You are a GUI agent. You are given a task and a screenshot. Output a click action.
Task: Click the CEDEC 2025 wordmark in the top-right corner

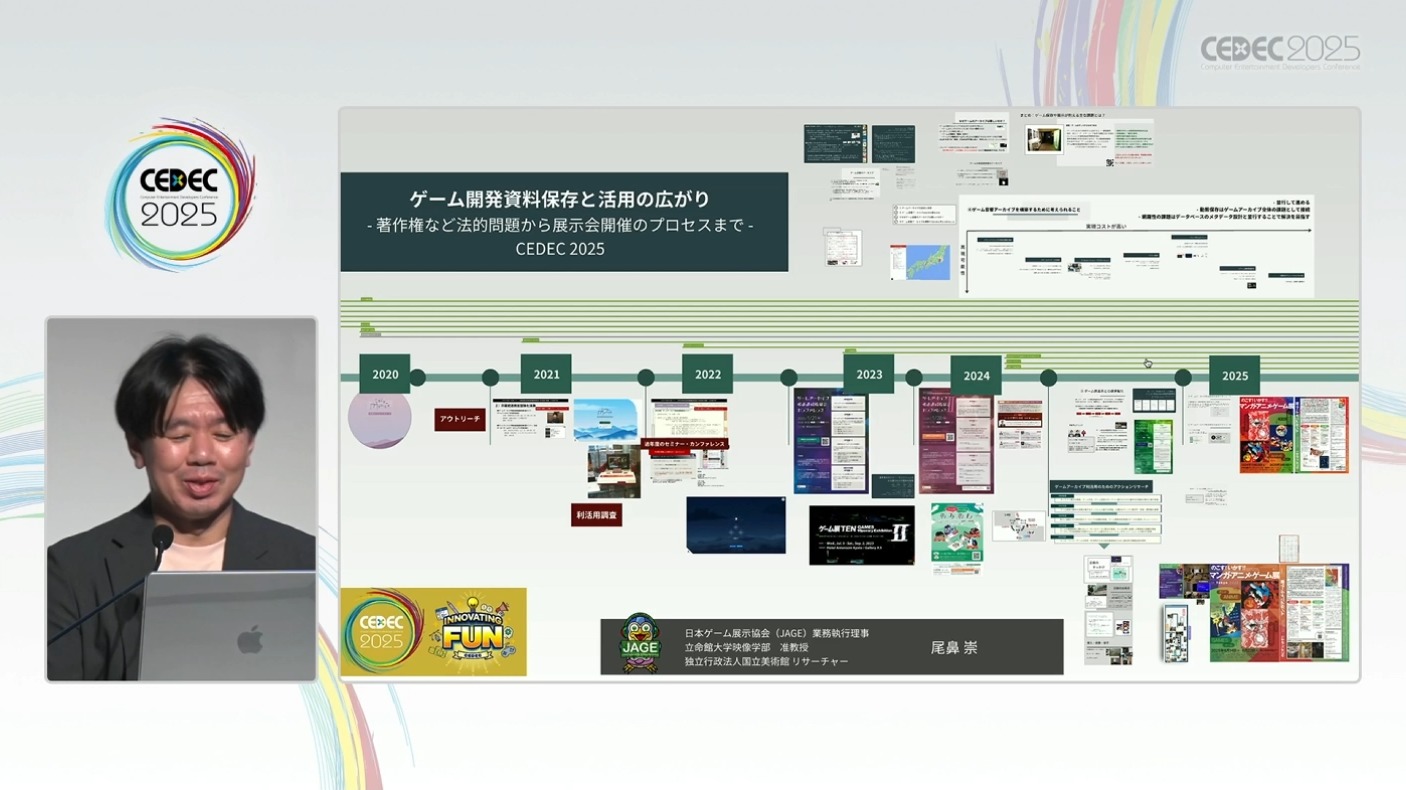[x=1280, y=51]
